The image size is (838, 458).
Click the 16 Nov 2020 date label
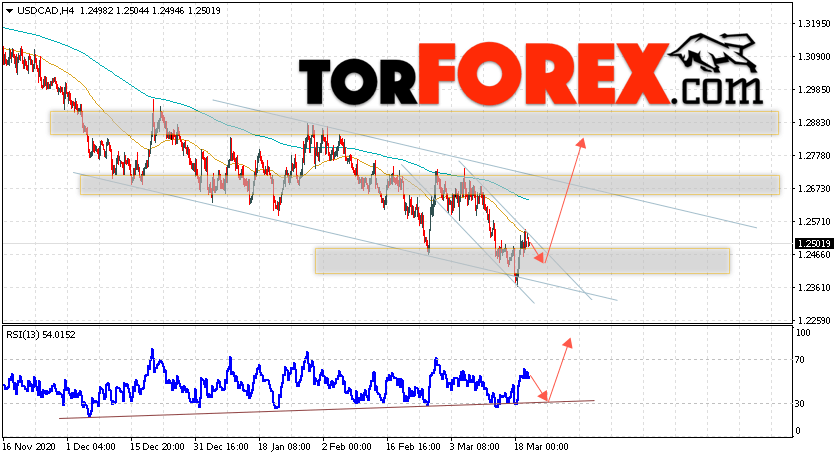coord(29,447)
